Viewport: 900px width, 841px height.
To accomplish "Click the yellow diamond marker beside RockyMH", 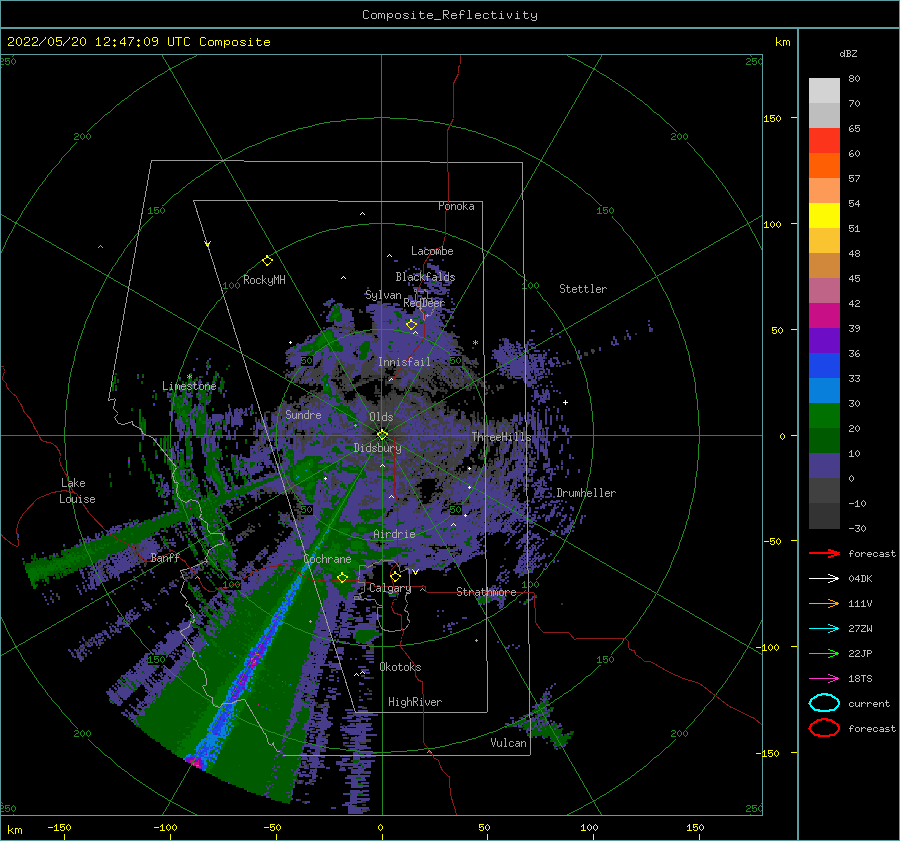I will pos(267,261).
